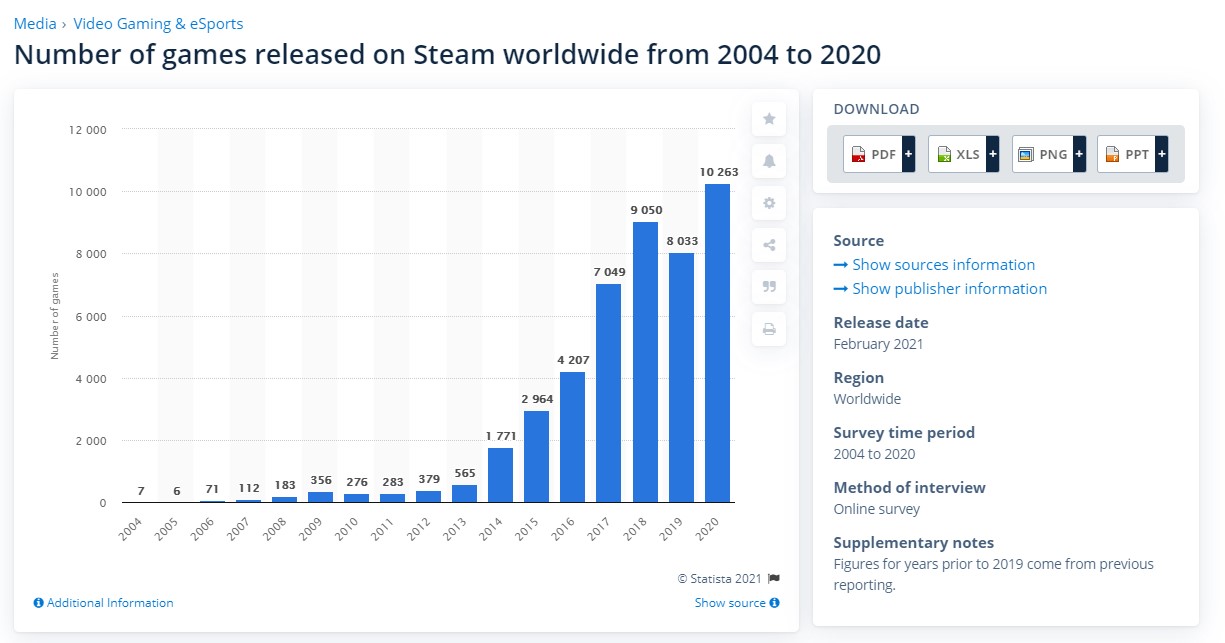Click the 2017 bar labeled 7 049
Image resolution: width=1225 pixels, height=643 pixels.
click(x=609, y=393)
